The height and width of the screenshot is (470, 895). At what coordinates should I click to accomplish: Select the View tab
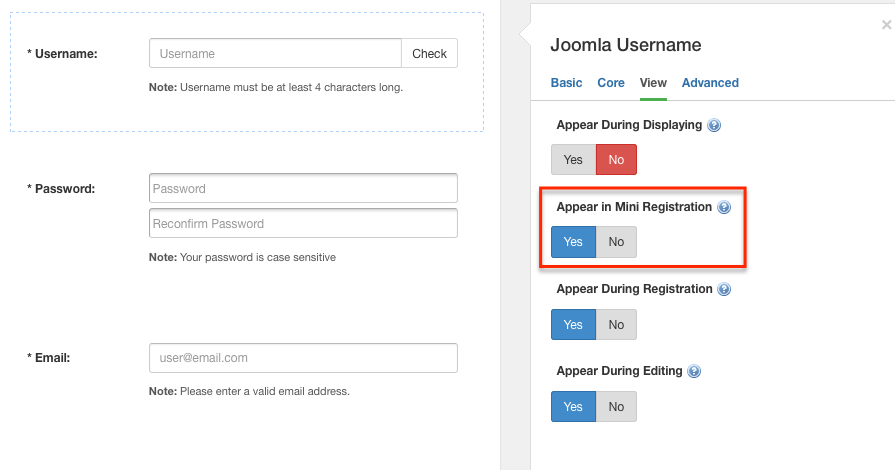coord(653,83)
